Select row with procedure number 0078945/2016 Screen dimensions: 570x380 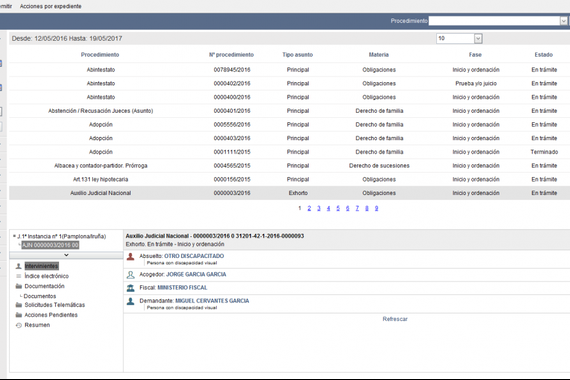pos(289,70)
